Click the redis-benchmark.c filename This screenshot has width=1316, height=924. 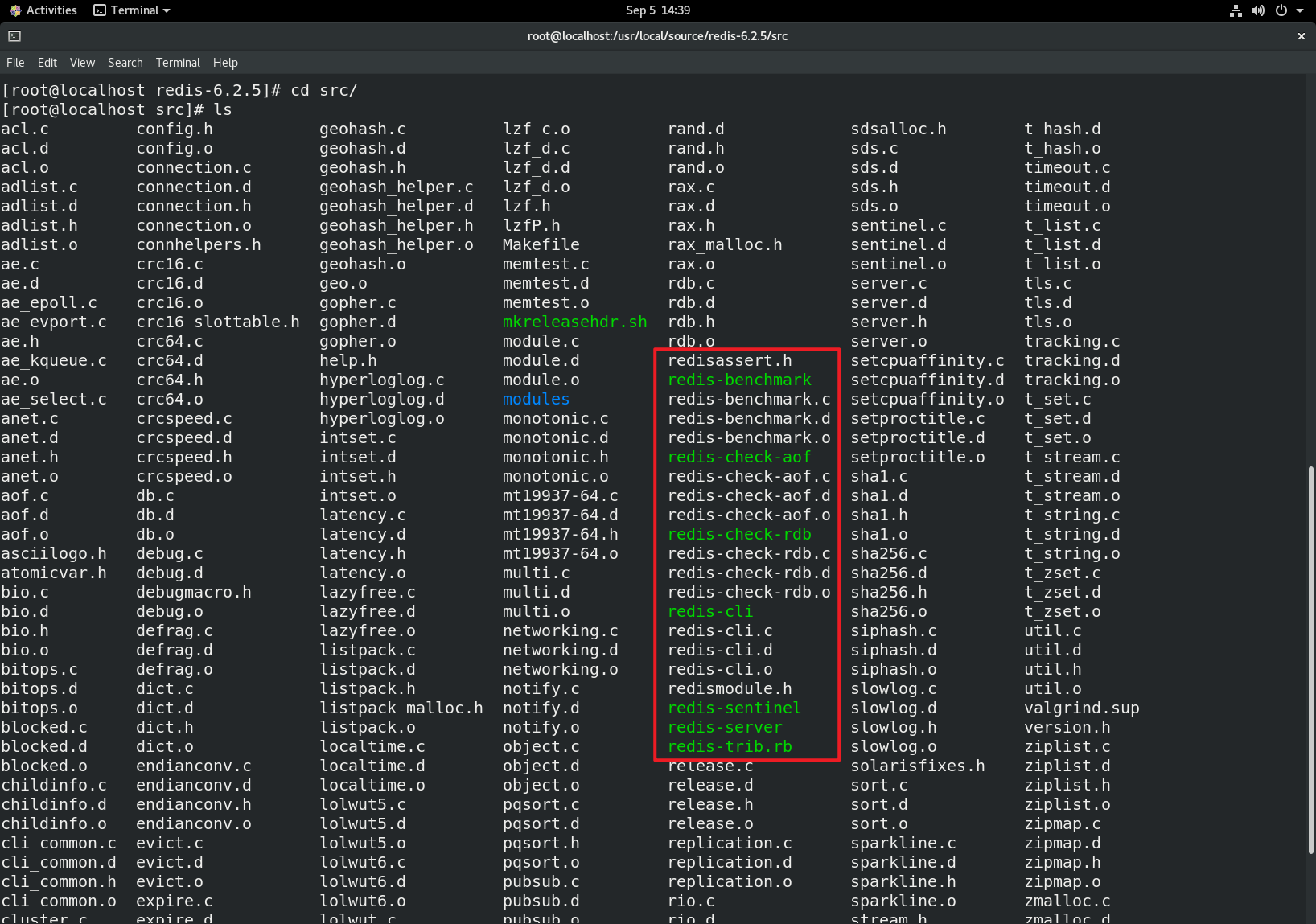749,399
